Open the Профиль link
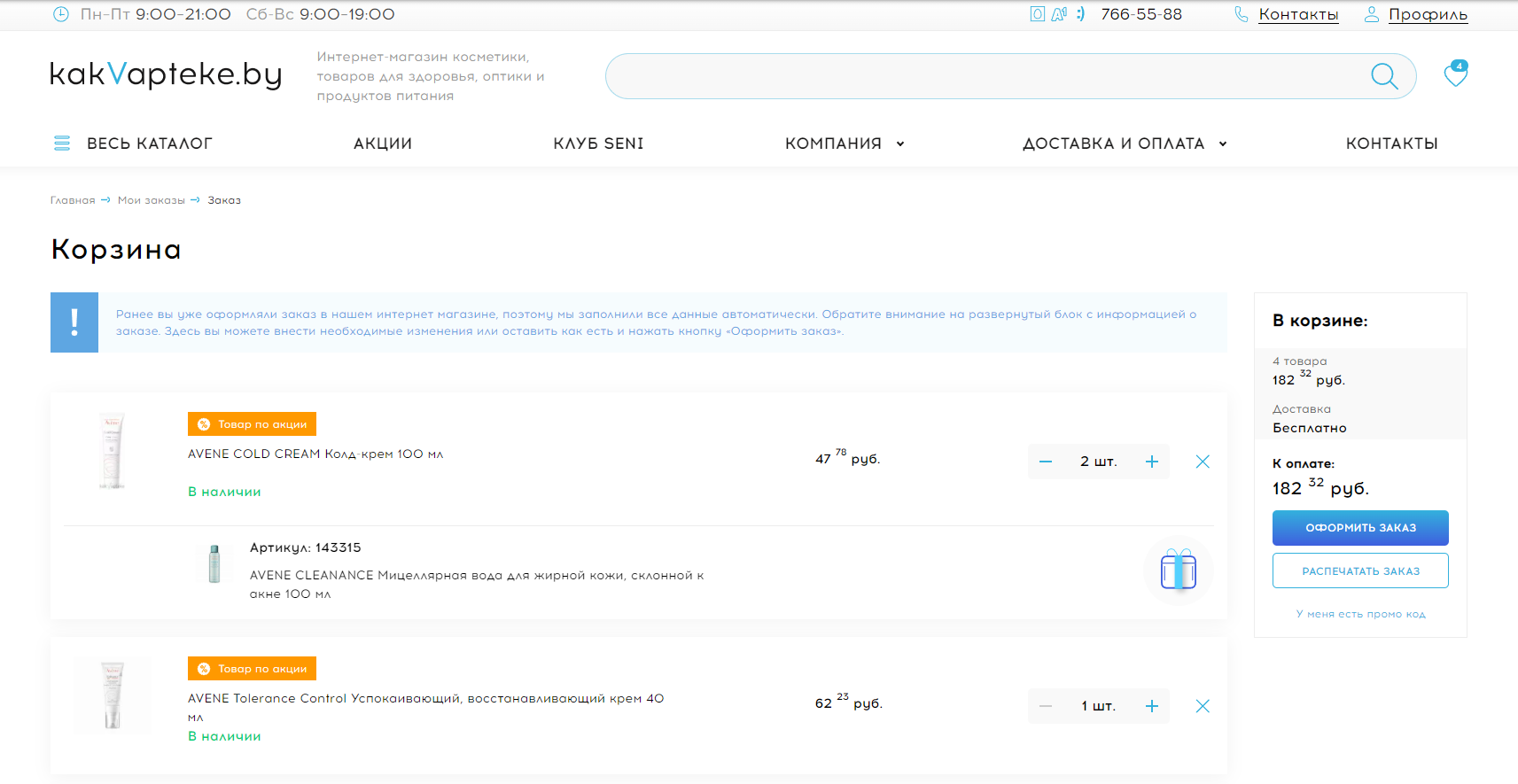This screenshot has height=784, width=1518. (1428, 15)
